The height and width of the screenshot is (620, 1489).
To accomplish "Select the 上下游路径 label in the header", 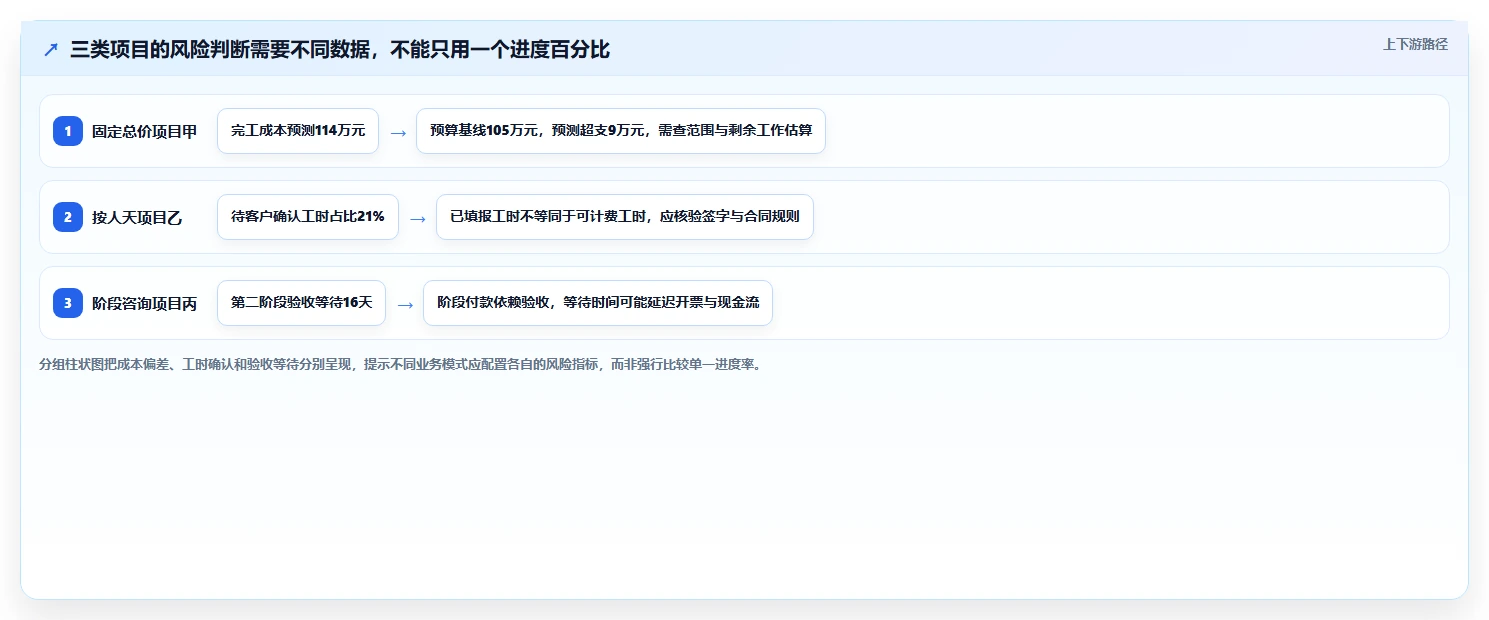I will 1415,44.
